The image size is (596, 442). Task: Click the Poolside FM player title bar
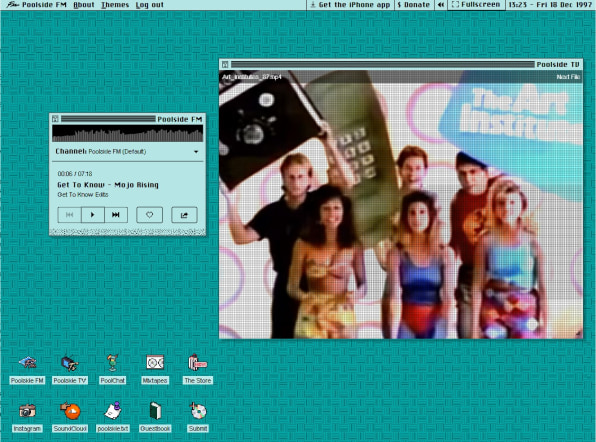[127, 119]
